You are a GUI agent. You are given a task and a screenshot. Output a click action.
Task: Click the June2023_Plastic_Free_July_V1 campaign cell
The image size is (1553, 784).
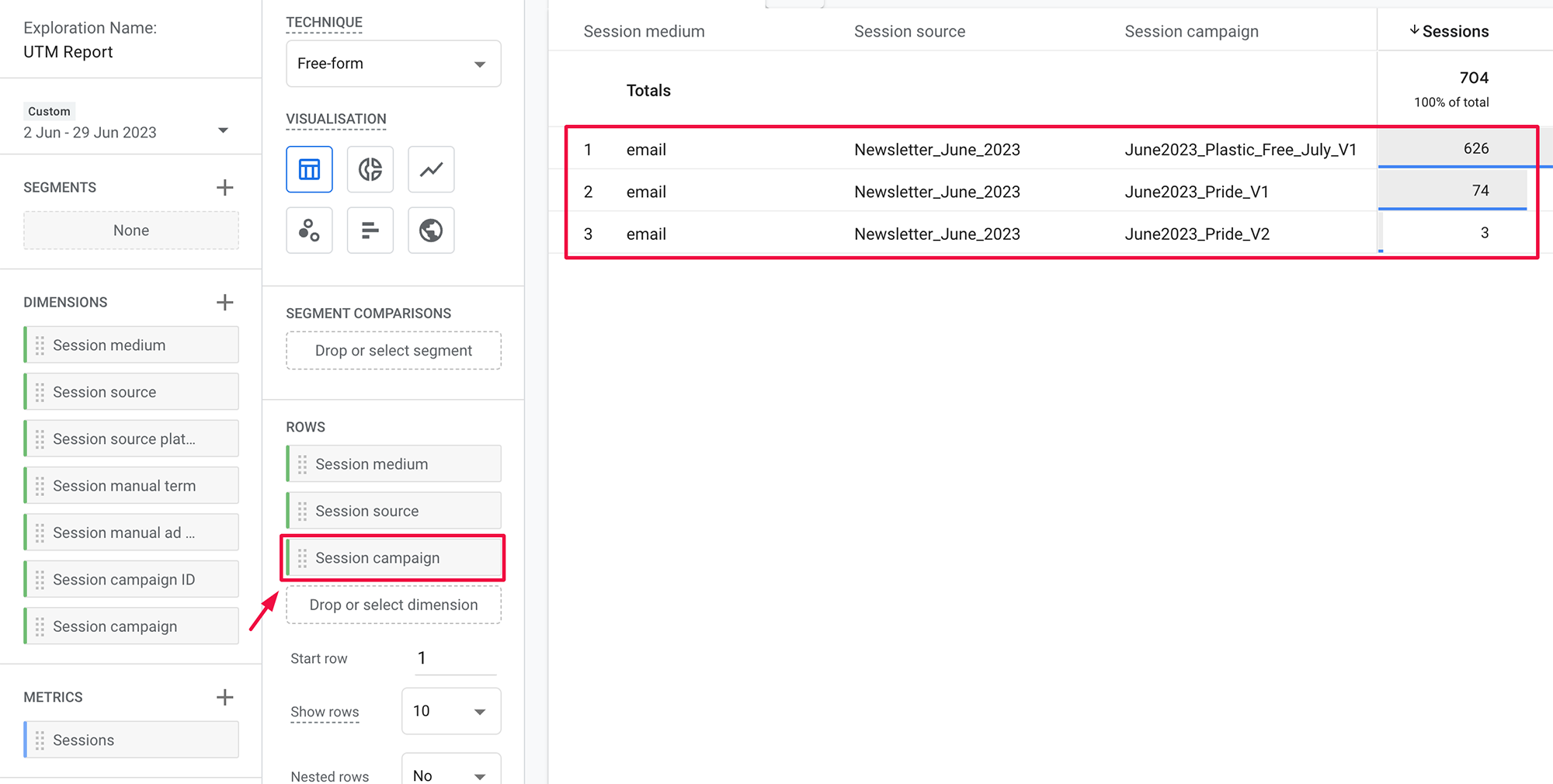(x=1241, y=149)
